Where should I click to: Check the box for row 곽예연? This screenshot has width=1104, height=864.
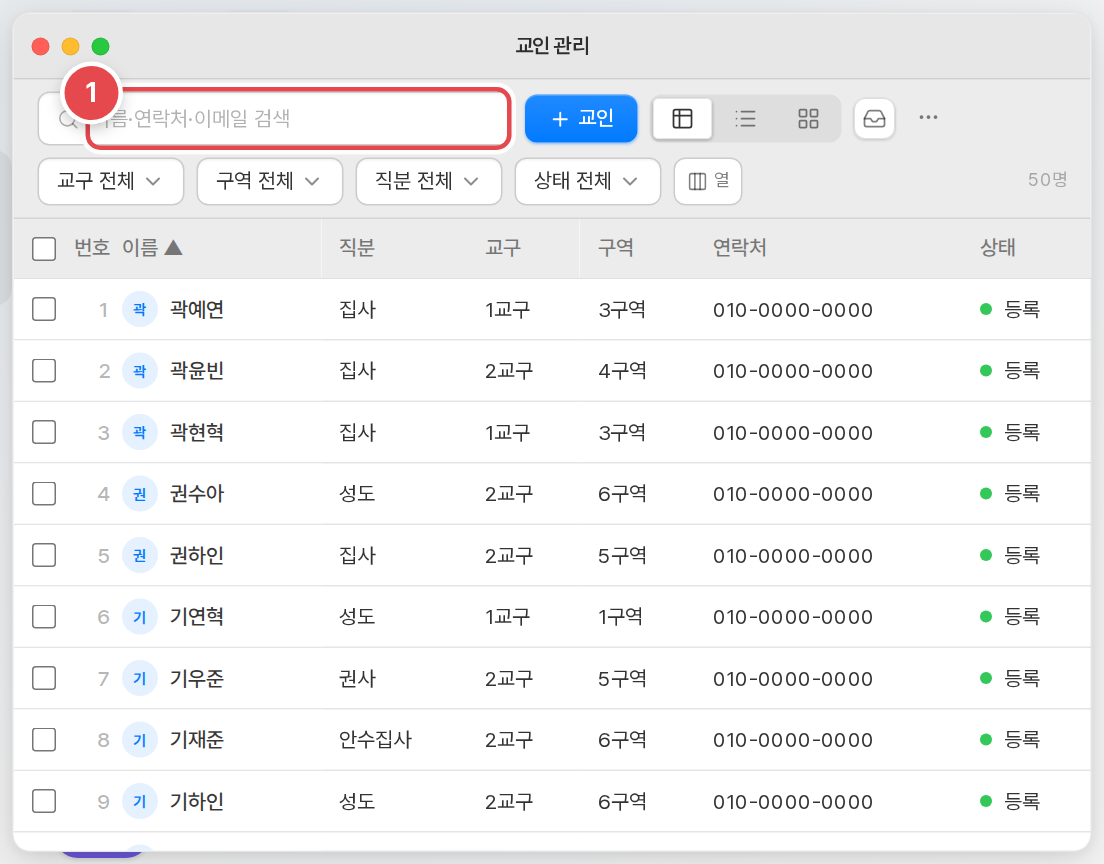44,309
